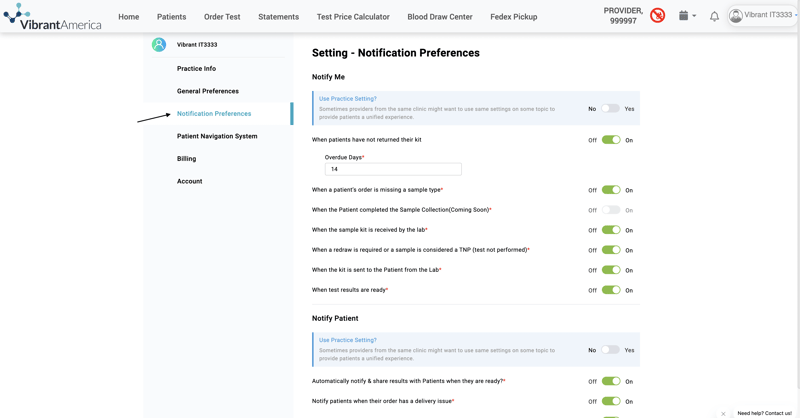800x418 pixels.
Task: Toggle Patient completed Sample Collection switch
Action: click(611, 210)
